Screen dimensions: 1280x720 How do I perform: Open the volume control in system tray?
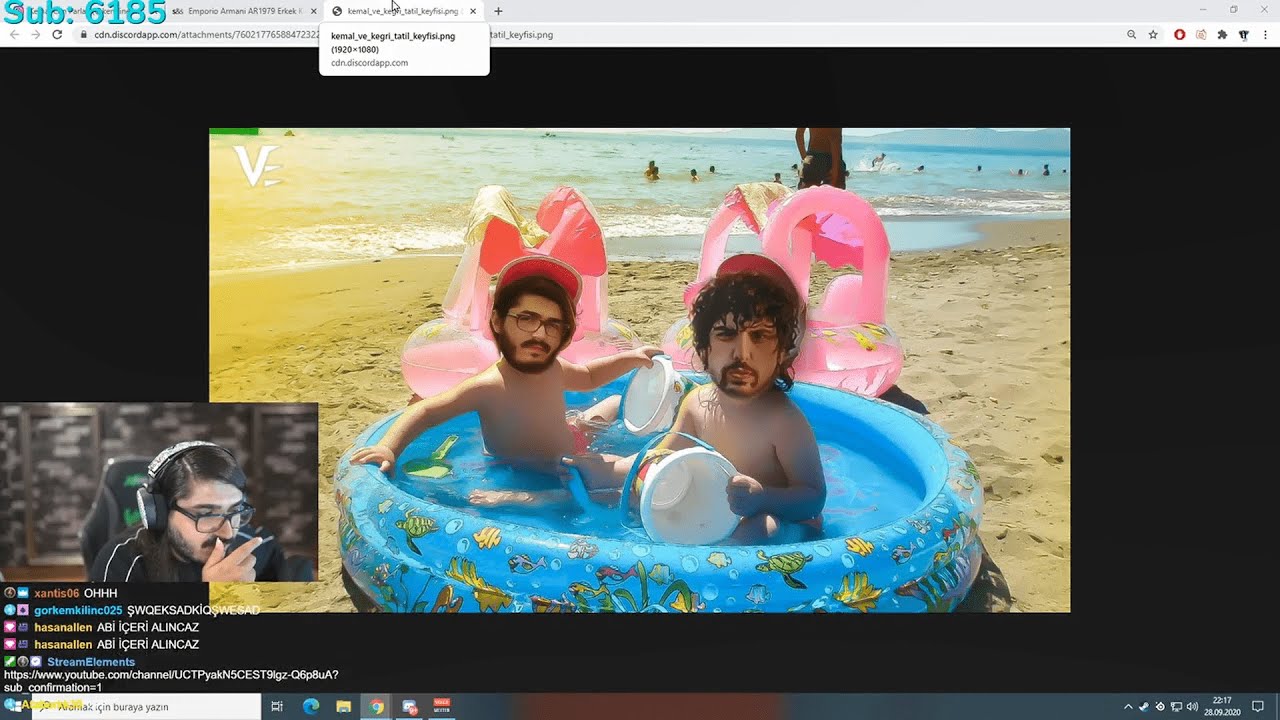tap(1192, 707)
